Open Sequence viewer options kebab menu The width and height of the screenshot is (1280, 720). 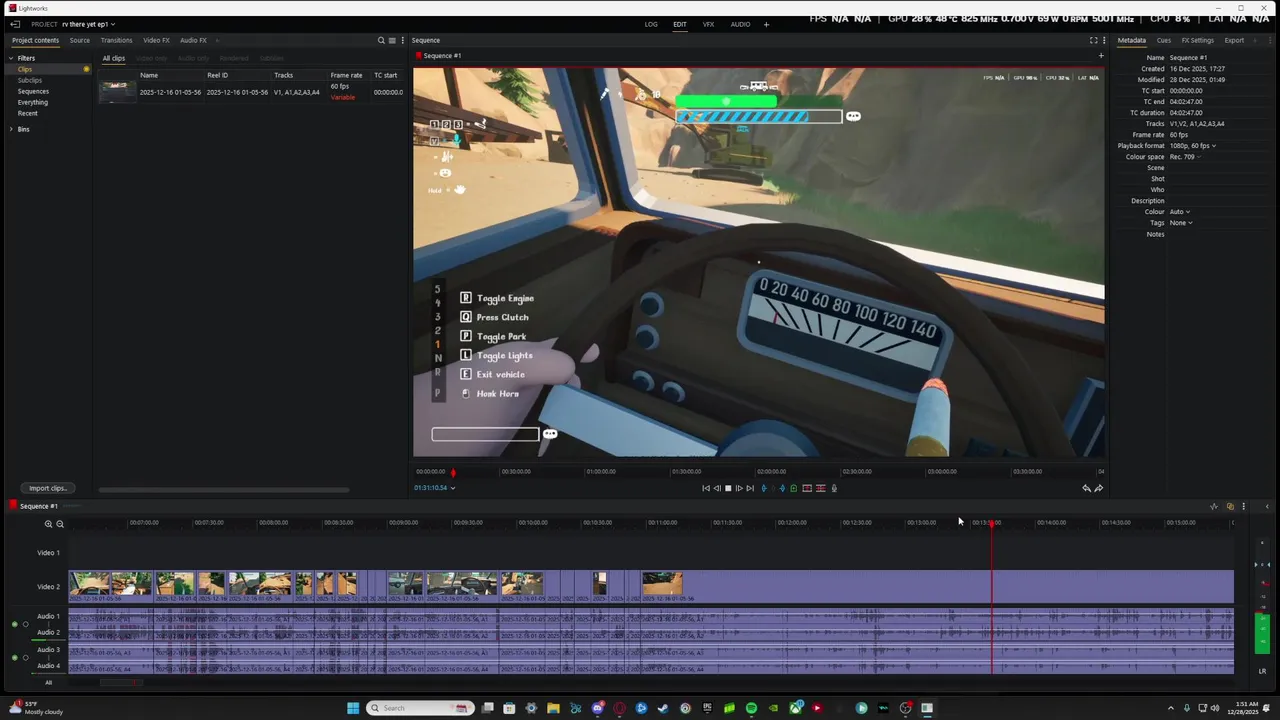[1104, 40]
